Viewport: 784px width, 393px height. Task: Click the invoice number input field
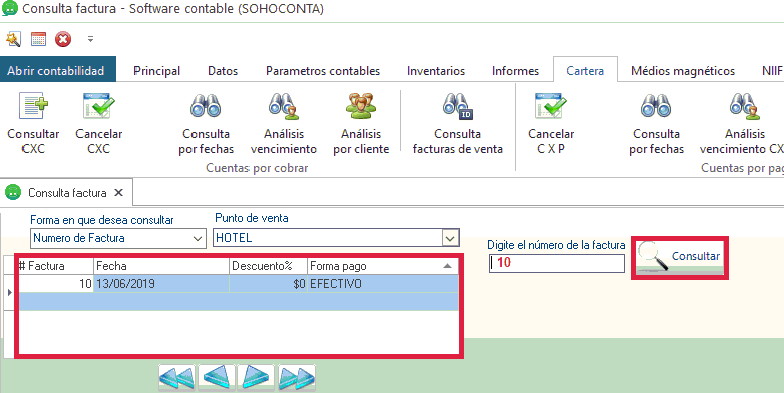(557, 263)
